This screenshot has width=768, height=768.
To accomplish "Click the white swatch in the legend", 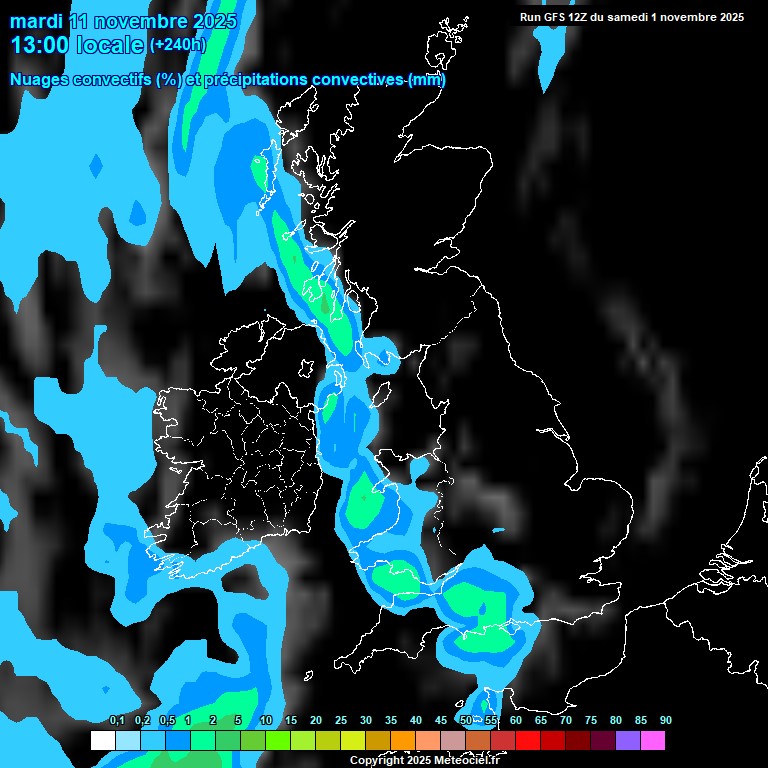I will click(x=103, y=740).
